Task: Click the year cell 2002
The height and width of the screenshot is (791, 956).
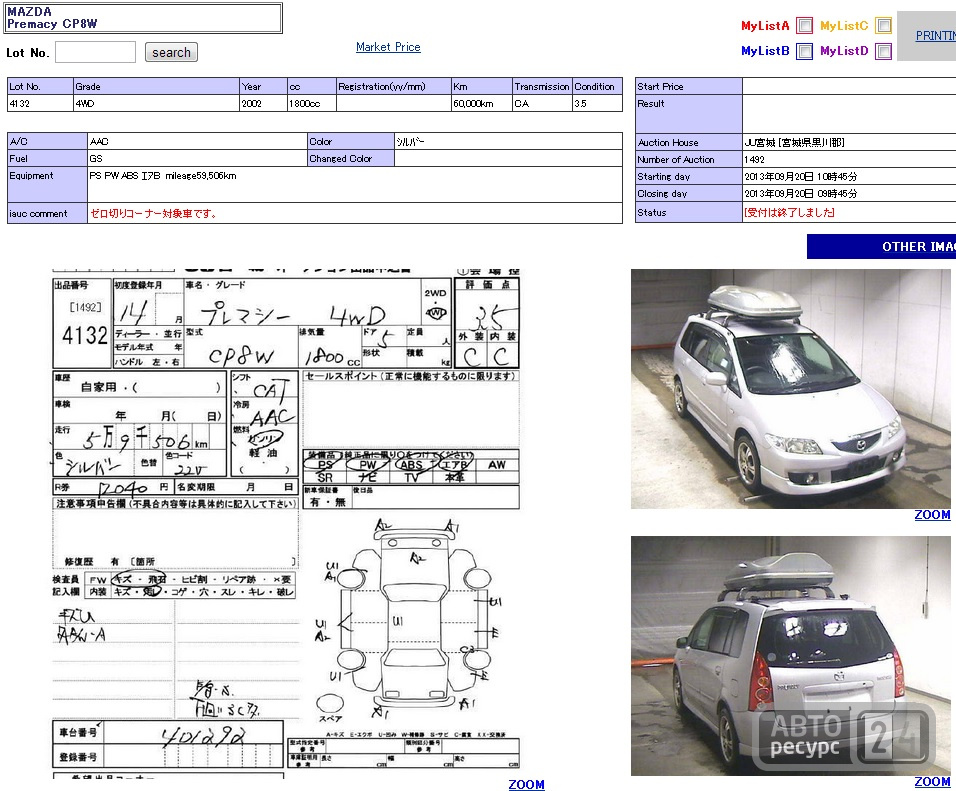Action: (x=263, y=104)
